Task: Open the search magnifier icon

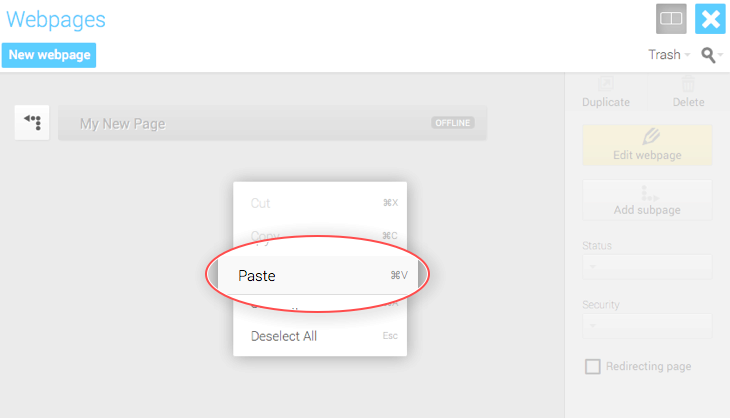Action: 708,55
